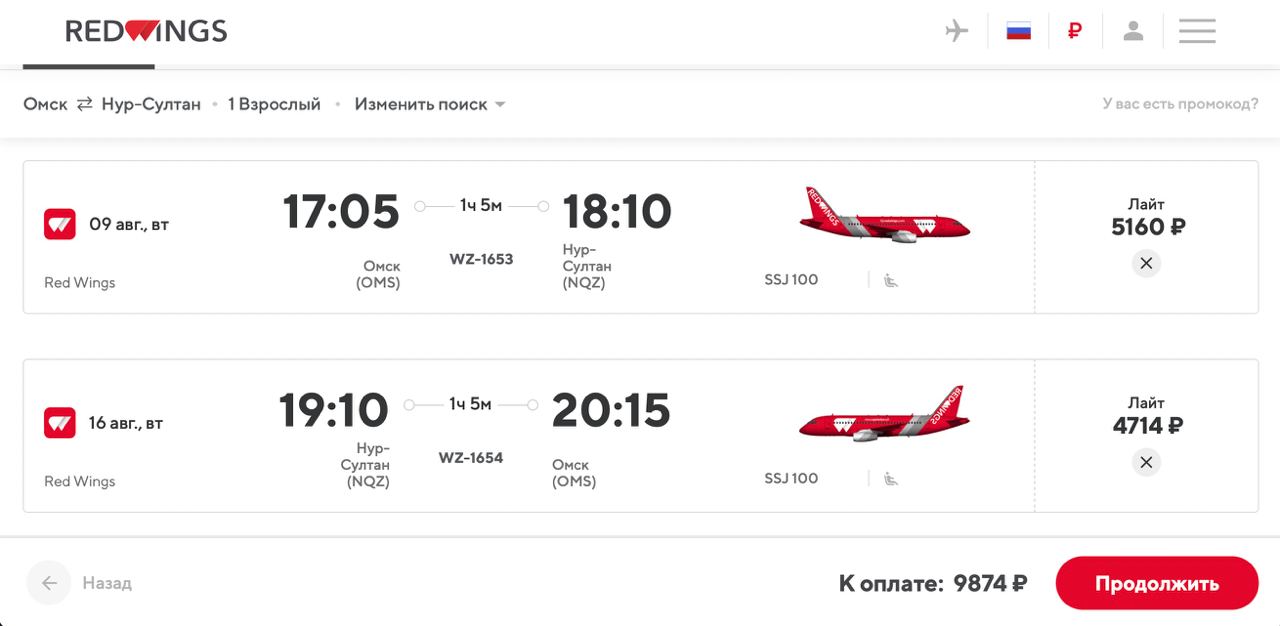Open user profile icon
The height and width of the screenshot is (626, 1280).
point(1133,31)
